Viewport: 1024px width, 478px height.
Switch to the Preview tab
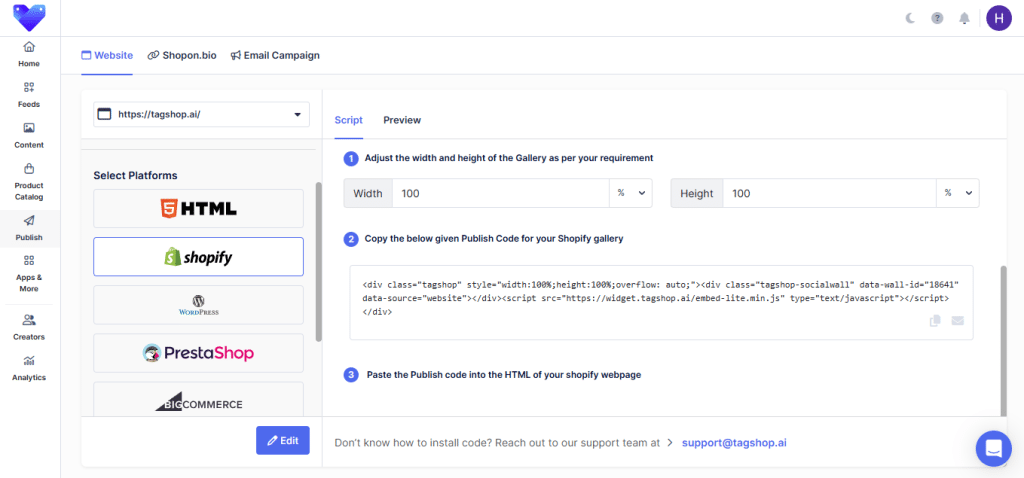[x=402, y=120]
